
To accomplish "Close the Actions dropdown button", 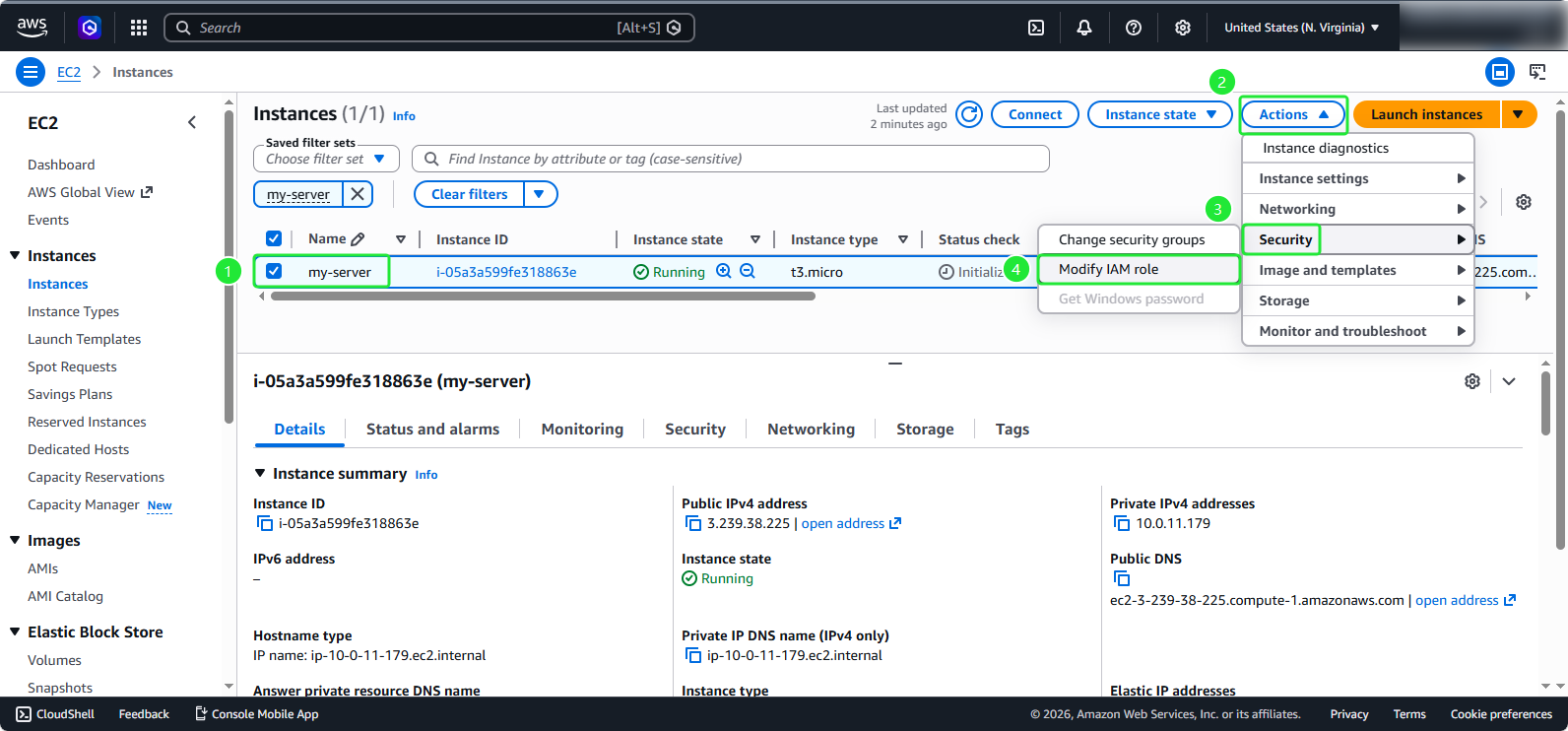I will tap(1293, 114).
